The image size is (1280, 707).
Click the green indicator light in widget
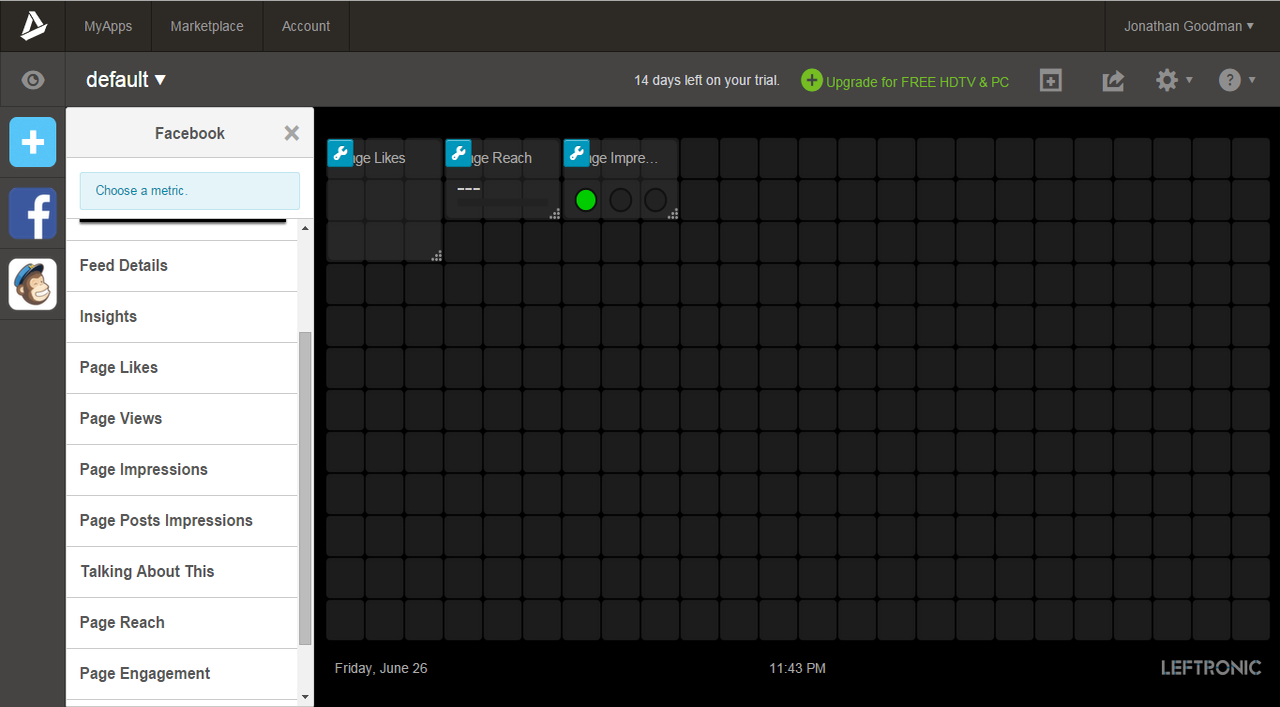[586, 200]
